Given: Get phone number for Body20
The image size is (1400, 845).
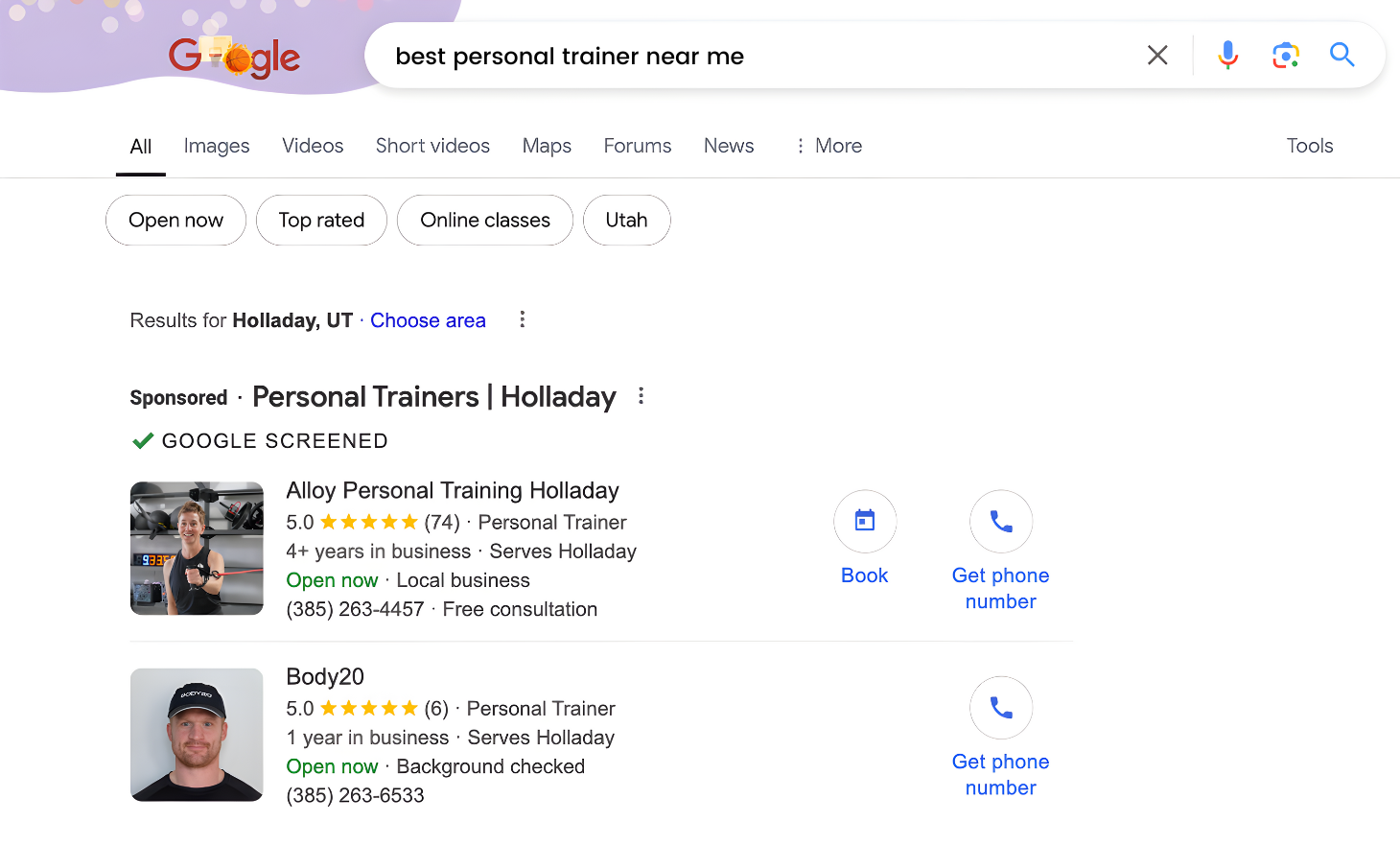Looking at the screenshot, I should pos(1000,708).
